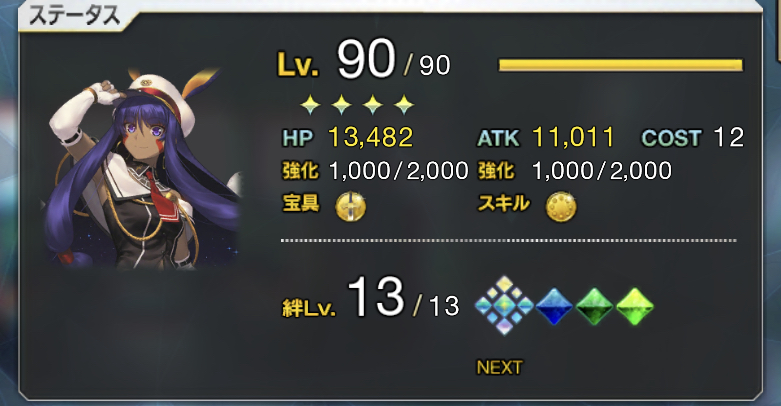Image resolution: width=781 pixels, height=406 pixels.
Task: Tap the 絆Lv. 13 bond level
Action: 371,299
